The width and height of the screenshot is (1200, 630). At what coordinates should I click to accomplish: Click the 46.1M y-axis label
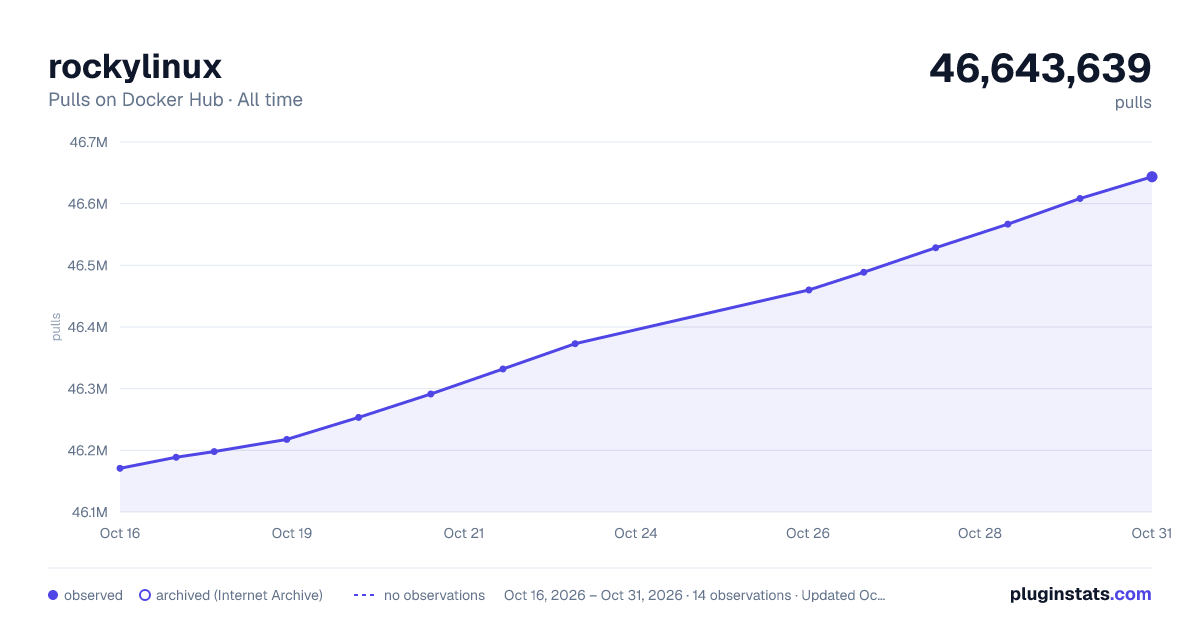coord(88,512)
